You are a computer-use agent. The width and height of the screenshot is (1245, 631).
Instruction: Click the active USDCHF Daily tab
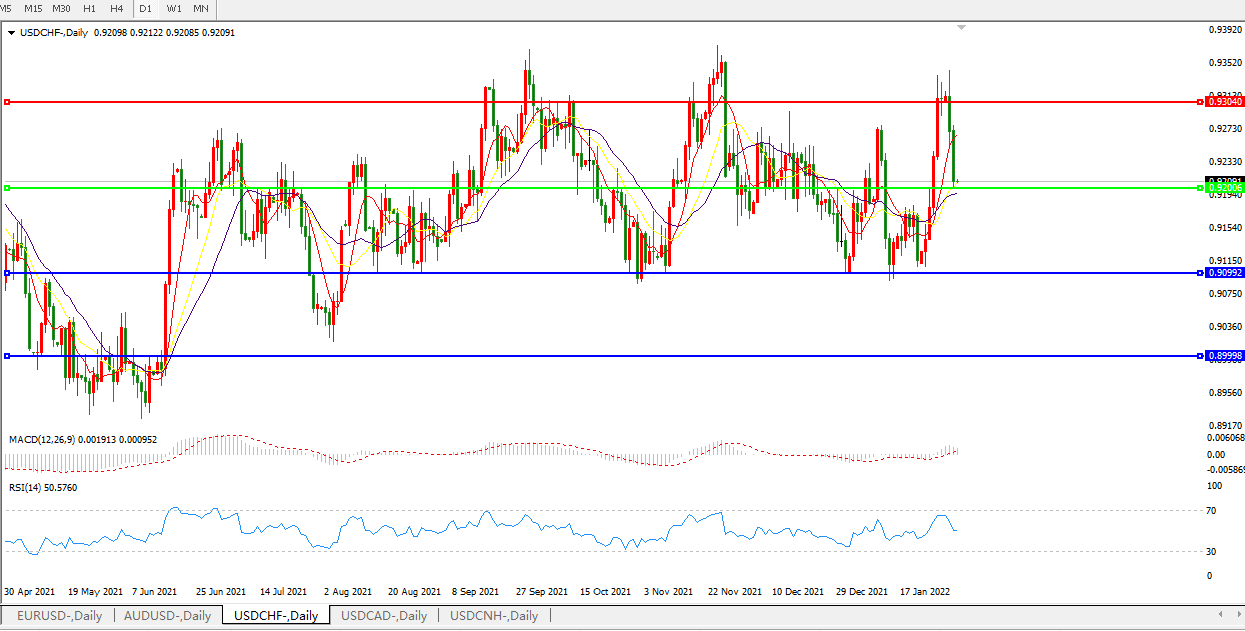pyautogui.click(x=276, y=616)
